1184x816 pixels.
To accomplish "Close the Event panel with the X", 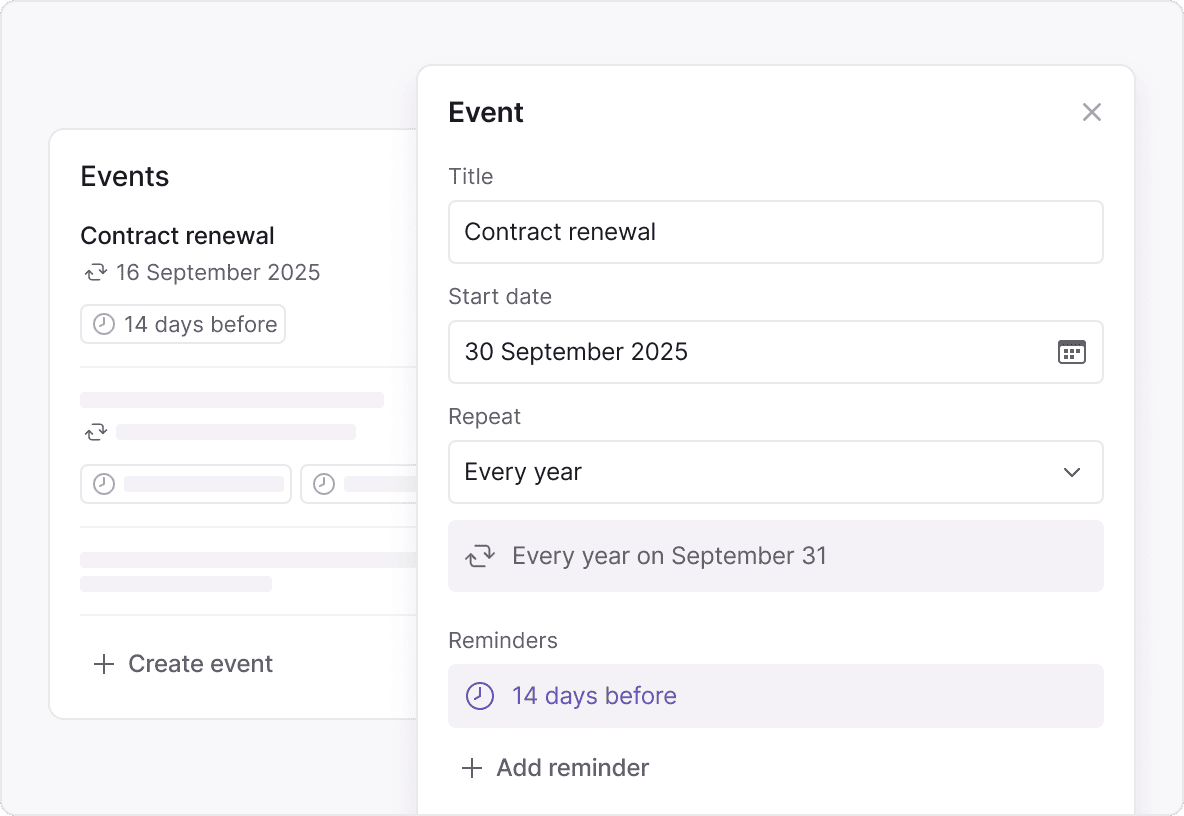I will click(1091, 112).
